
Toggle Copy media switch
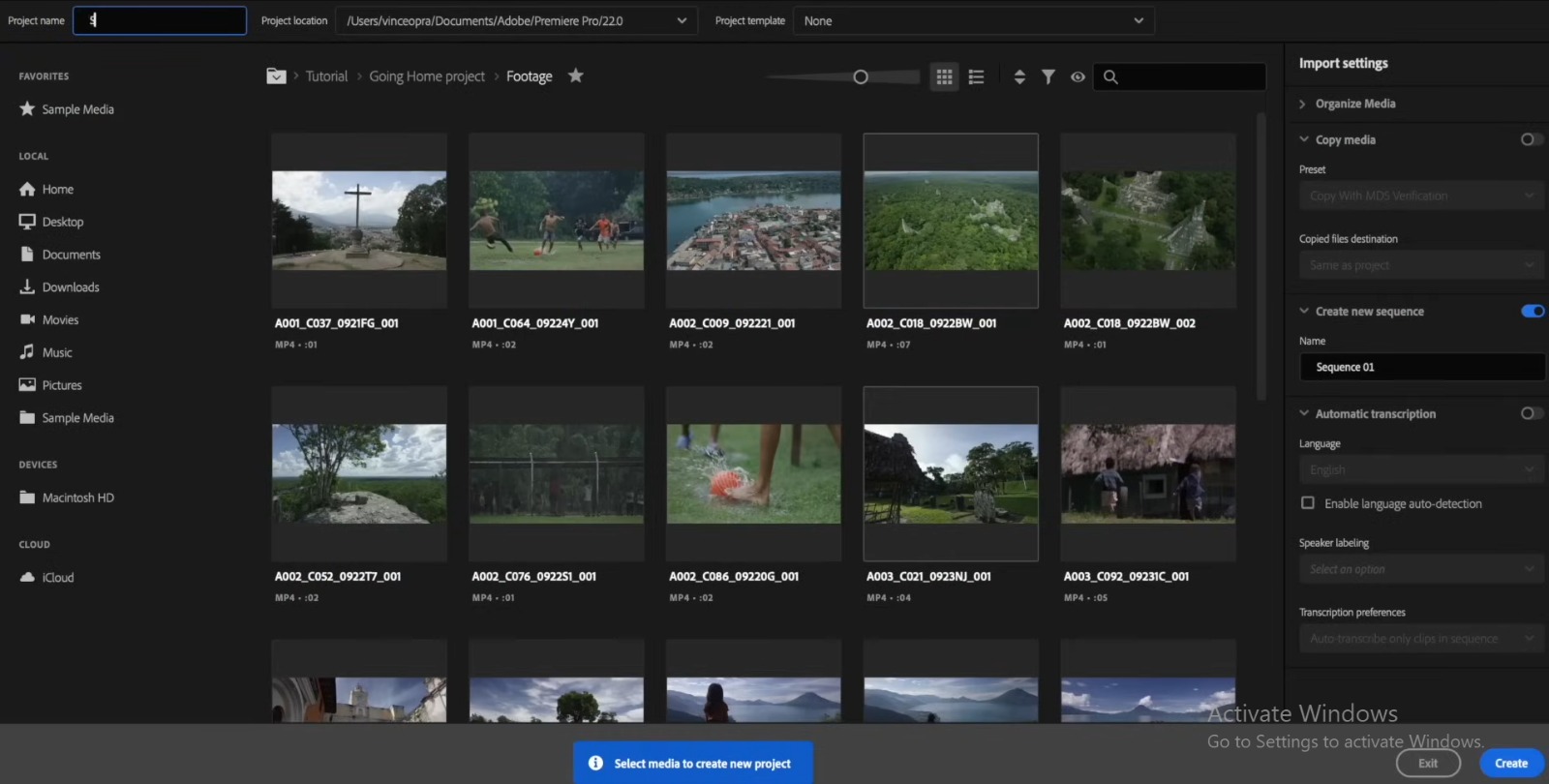coord(1531,139)
